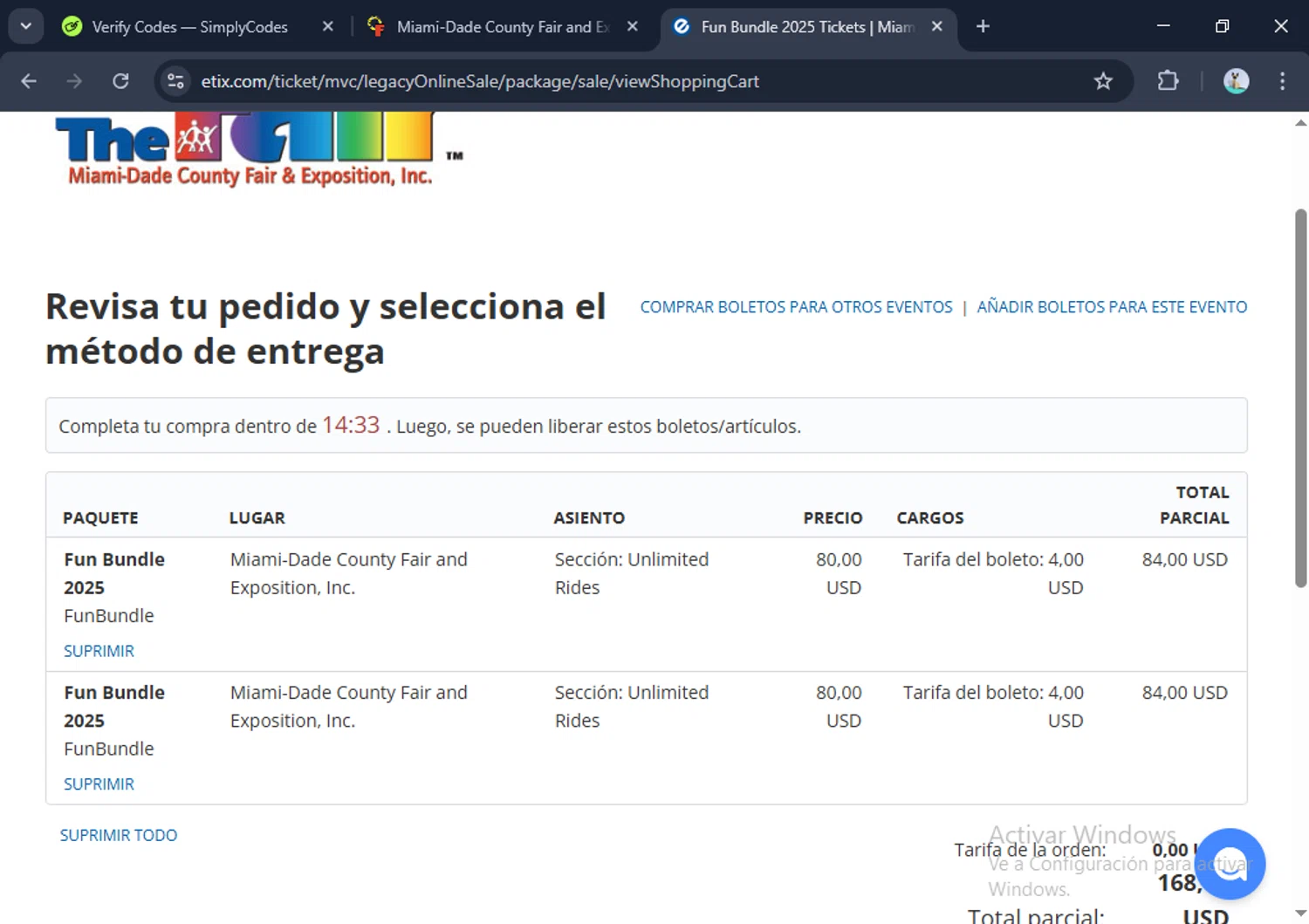Click second row's Tarifa del boleto: 4,00 USD
Viewport: 1309px width, 924px height.
point(993,706)
